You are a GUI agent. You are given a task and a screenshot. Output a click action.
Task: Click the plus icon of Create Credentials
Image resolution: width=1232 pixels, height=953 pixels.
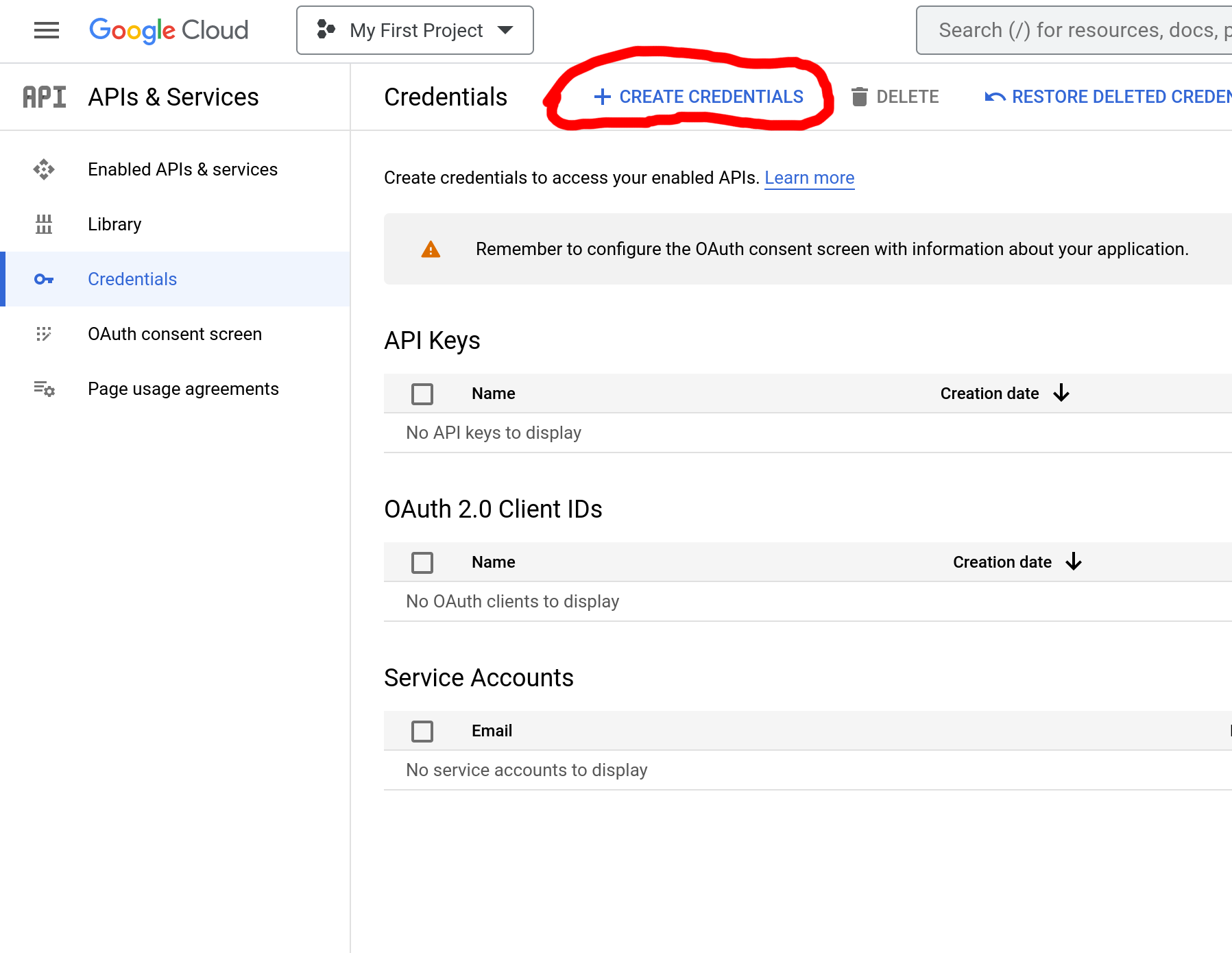click(602, 97)
